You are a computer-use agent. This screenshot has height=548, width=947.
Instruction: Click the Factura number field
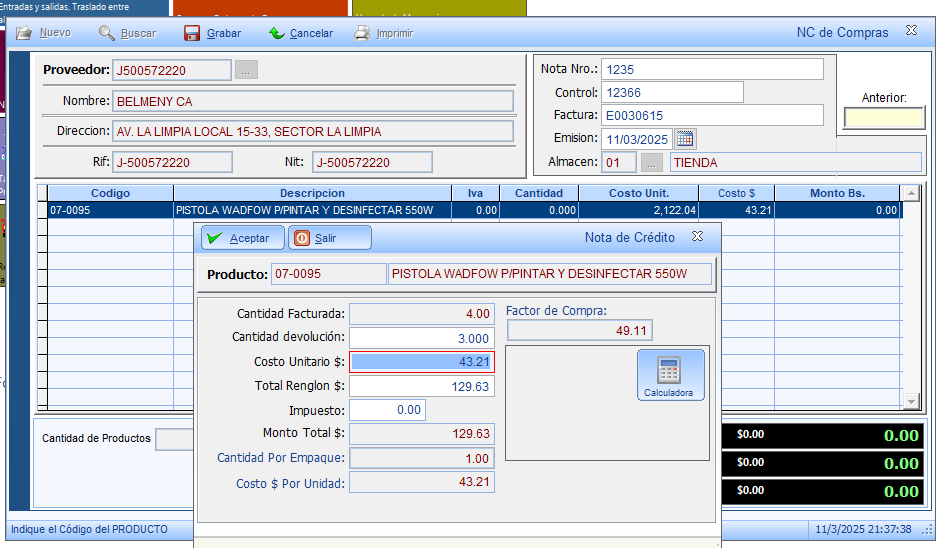click(712, 115)
